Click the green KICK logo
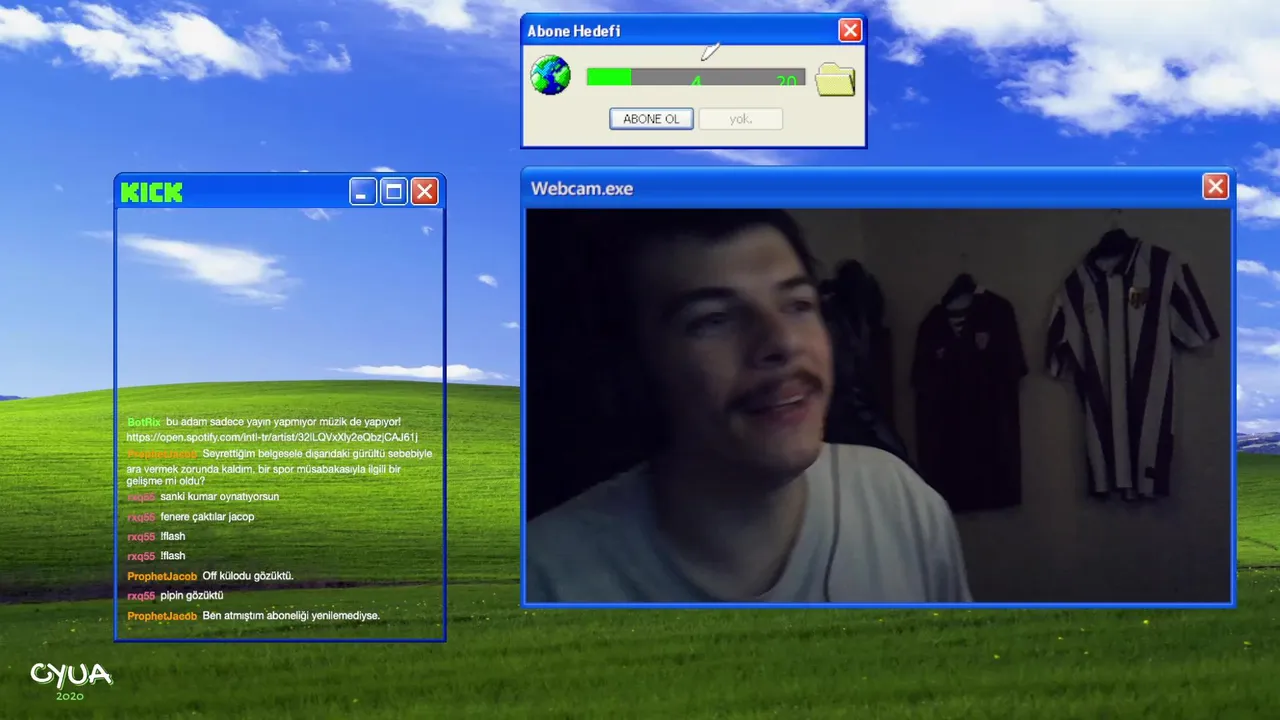1280x720 pixels. (151, 192)
